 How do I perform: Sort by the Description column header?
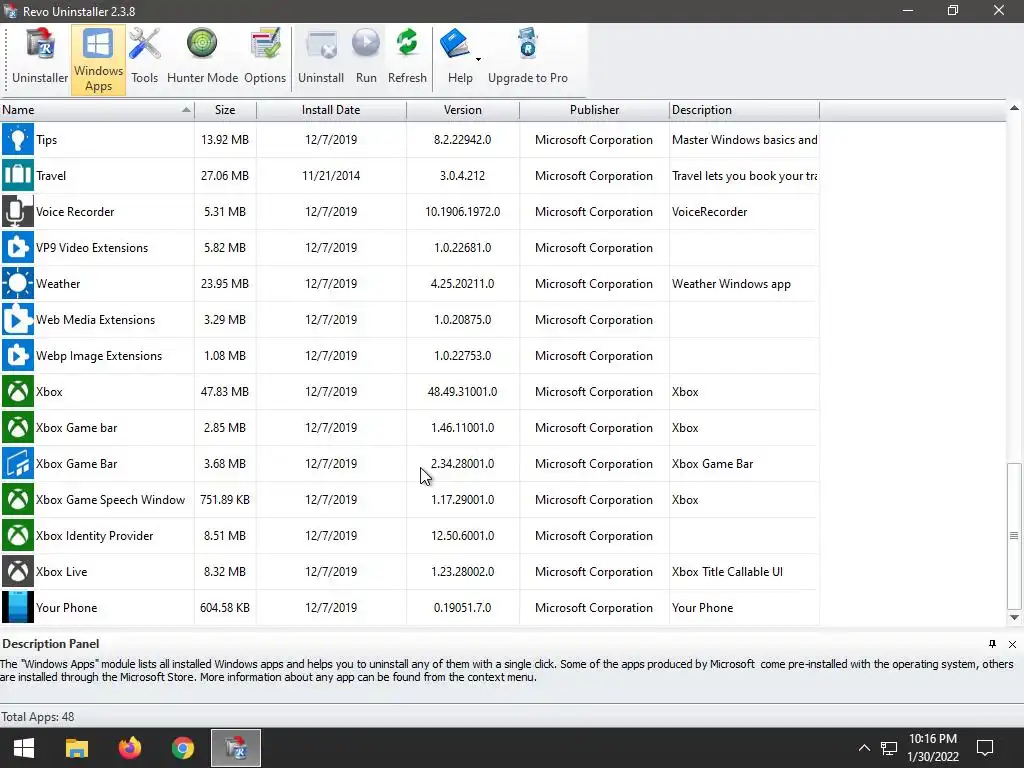744,110
